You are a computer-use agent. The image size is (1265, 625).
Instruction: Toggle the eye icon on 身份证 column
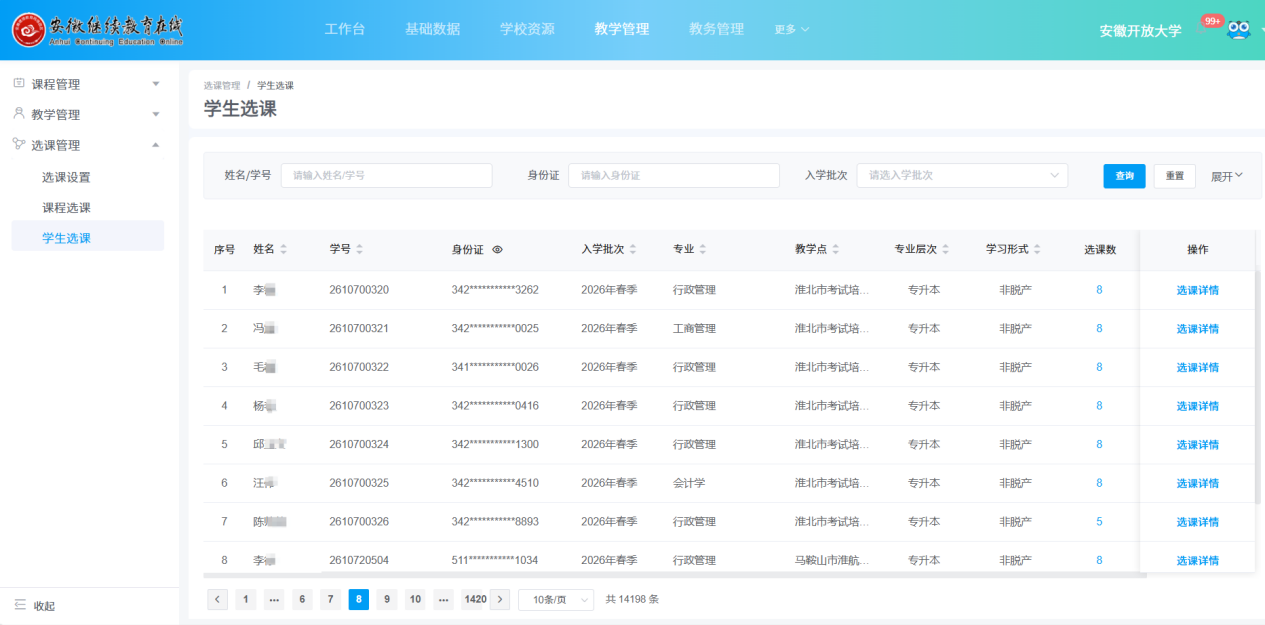tap(497, 248)
